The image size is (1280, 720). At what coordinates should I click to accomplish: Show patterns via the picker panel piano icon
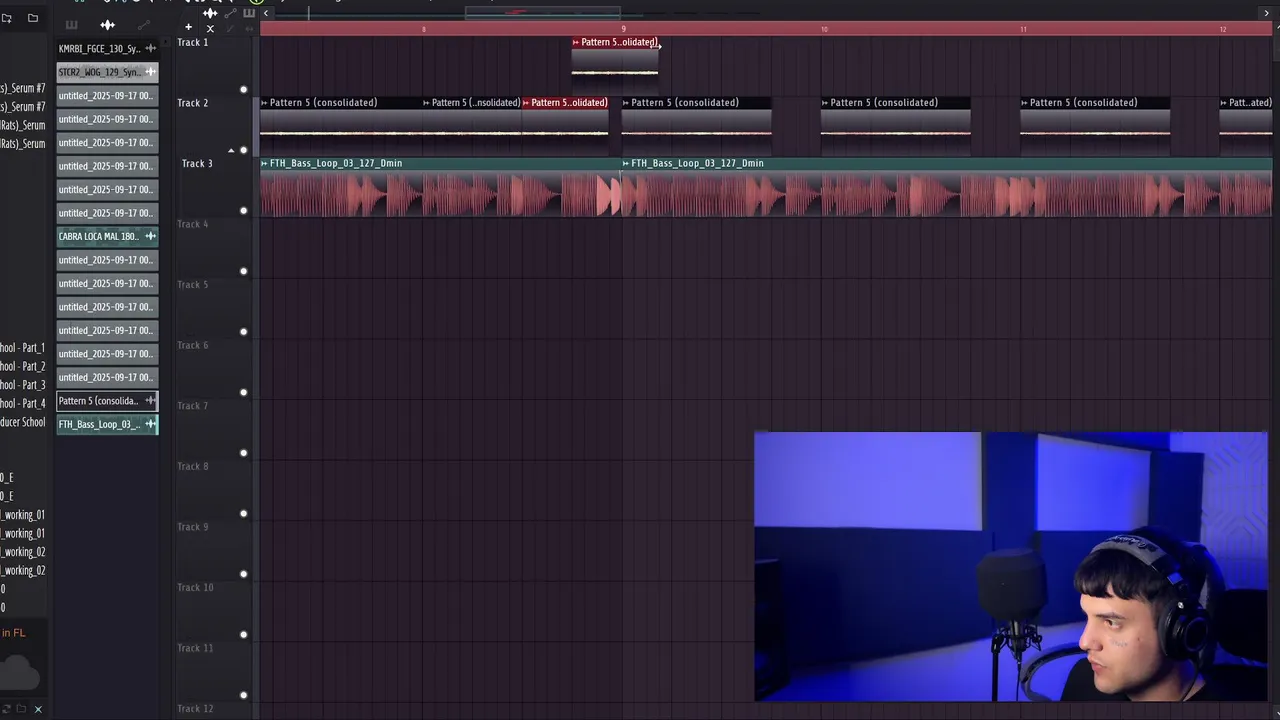[x=71, y=25]
